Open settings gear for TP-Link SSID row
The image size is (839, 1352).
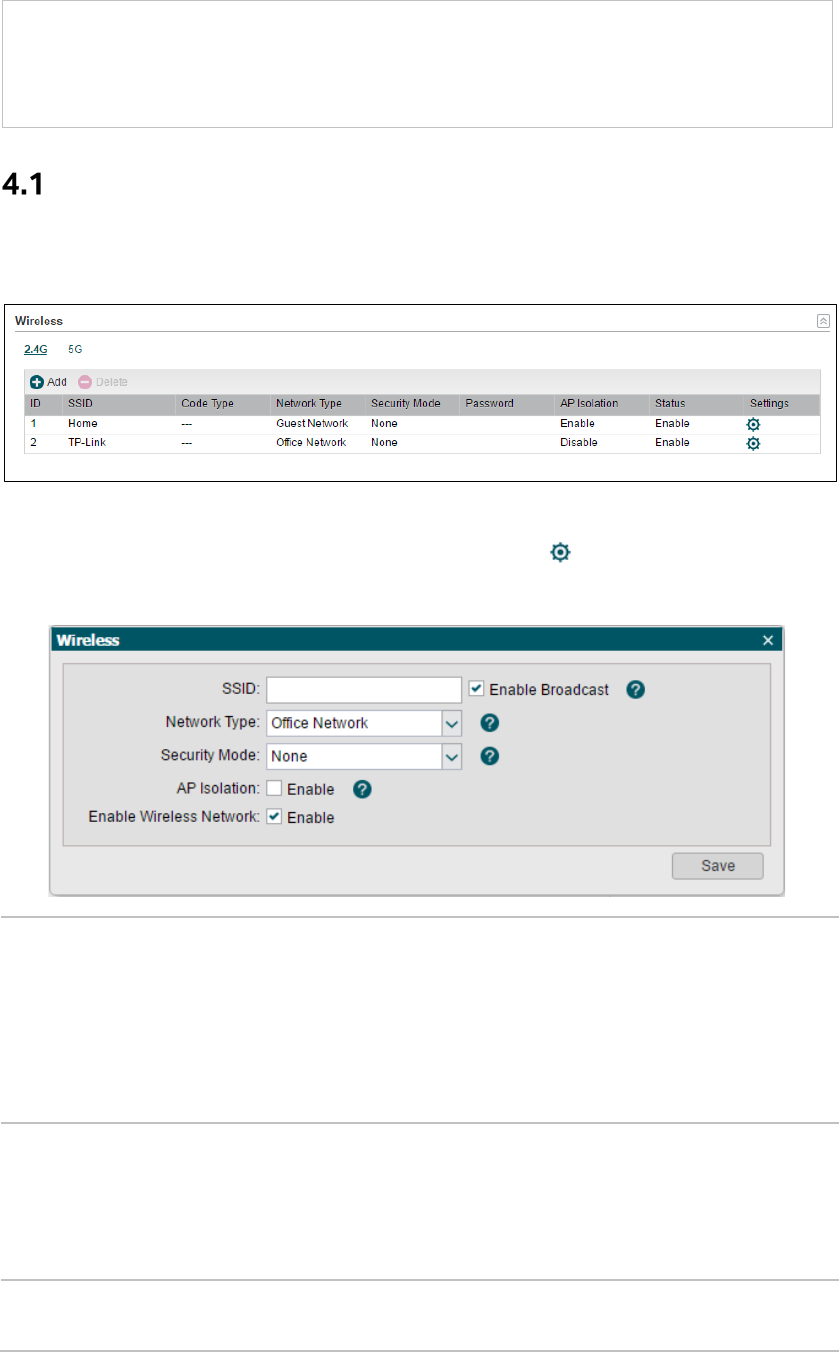coord(754,443)
